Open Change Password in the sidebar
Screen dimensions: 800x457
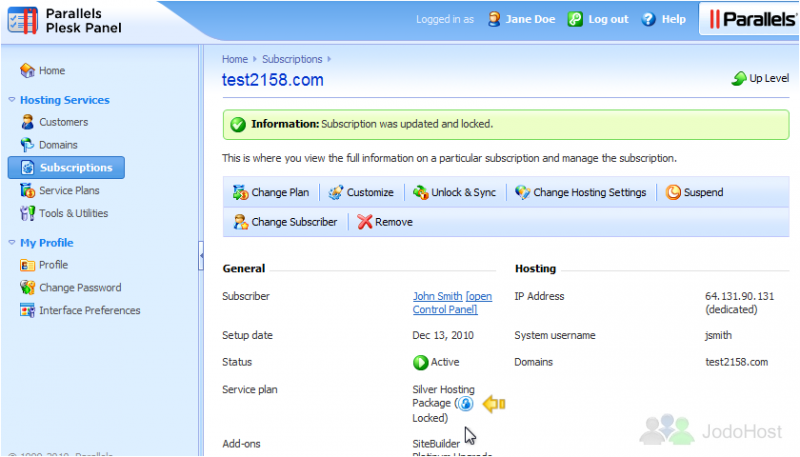80,288
